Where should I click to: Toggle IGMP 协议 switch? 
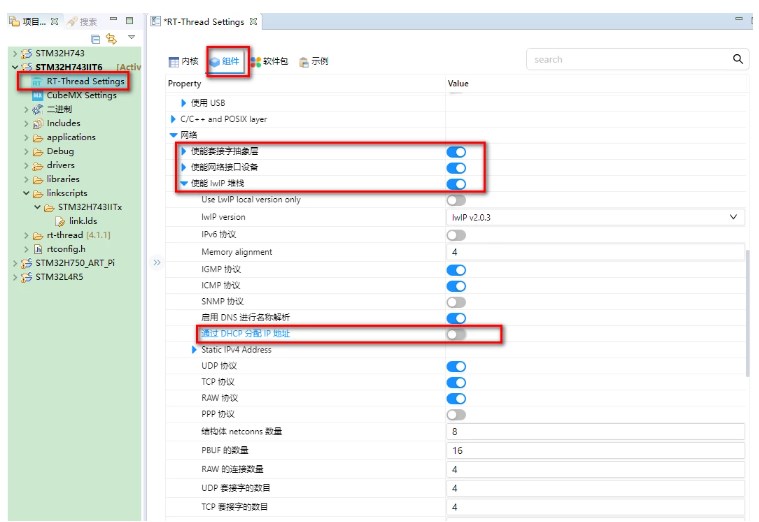pyautogui.click(x=456, y=270)
